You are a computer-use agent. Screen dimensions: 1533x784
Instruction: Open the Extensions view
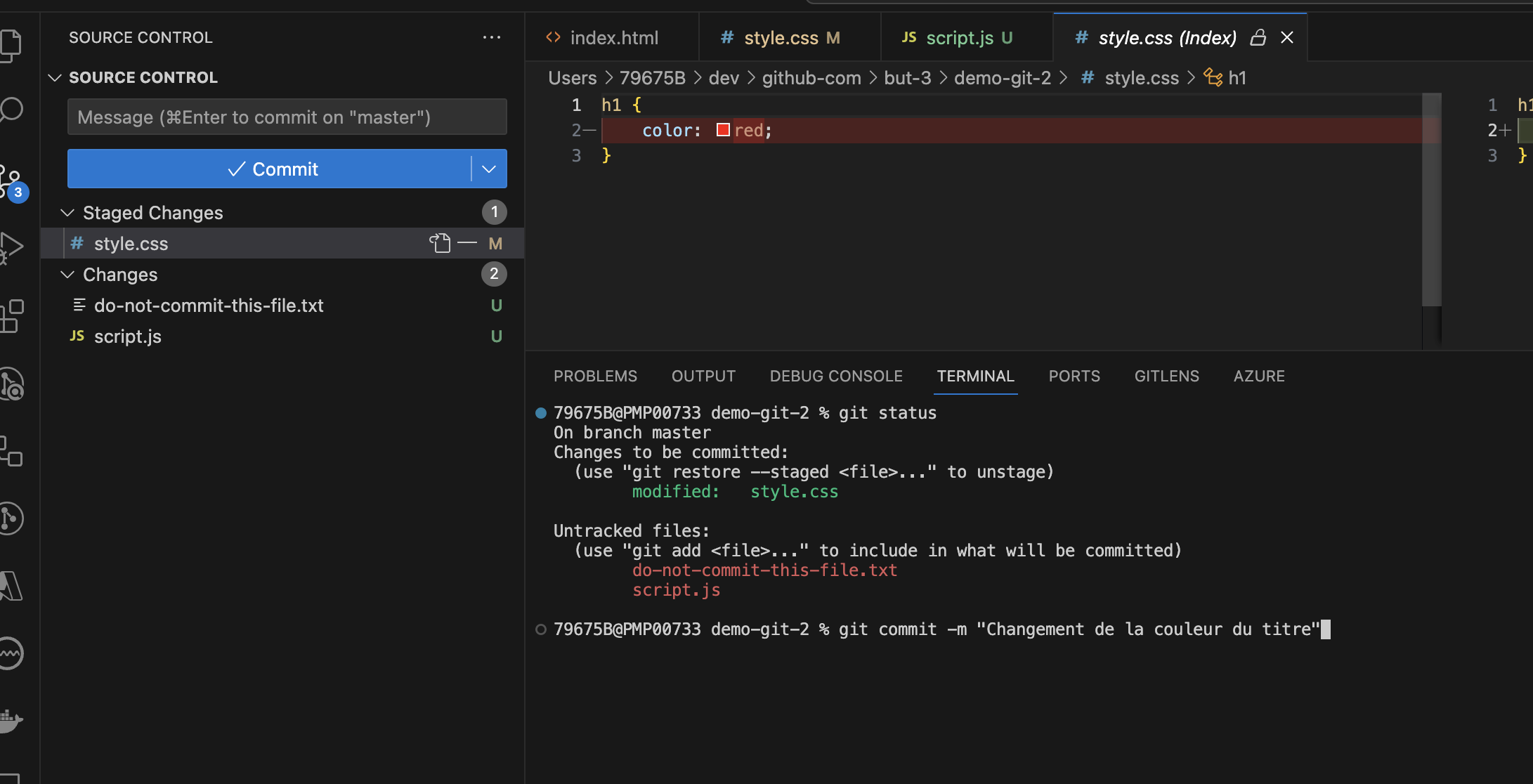[10, 316]
